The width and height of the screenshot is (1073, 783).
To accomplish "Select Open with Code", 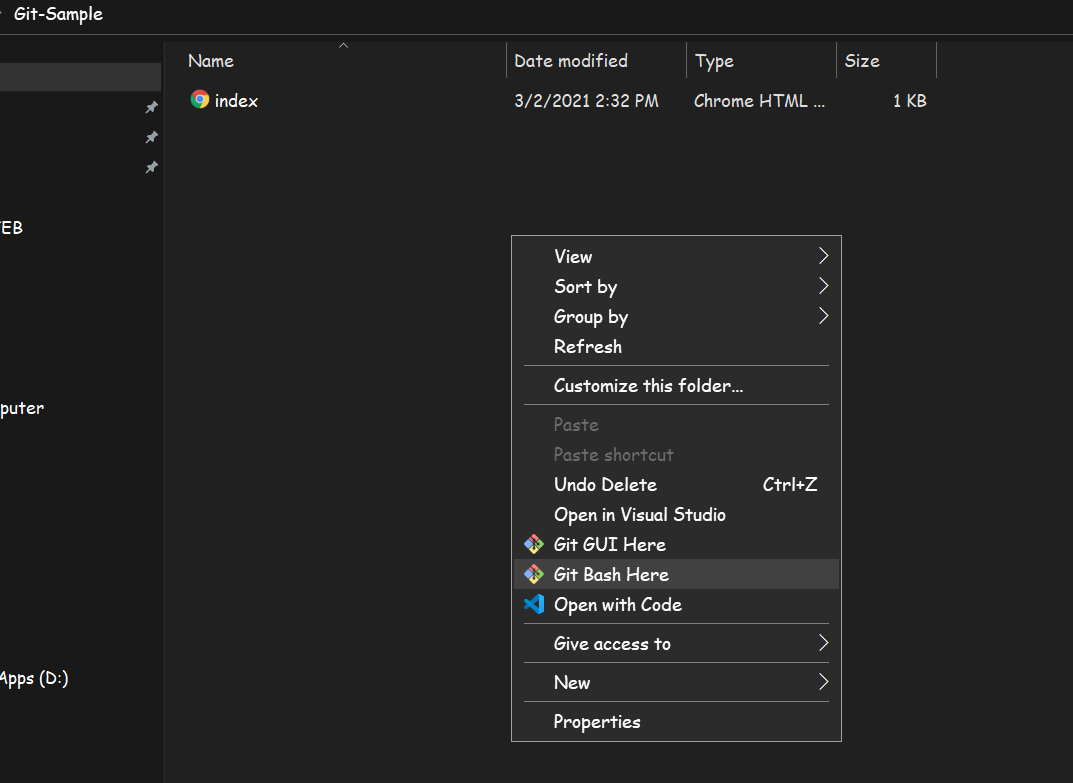I will pyautogui.click(x=676, y=604).
